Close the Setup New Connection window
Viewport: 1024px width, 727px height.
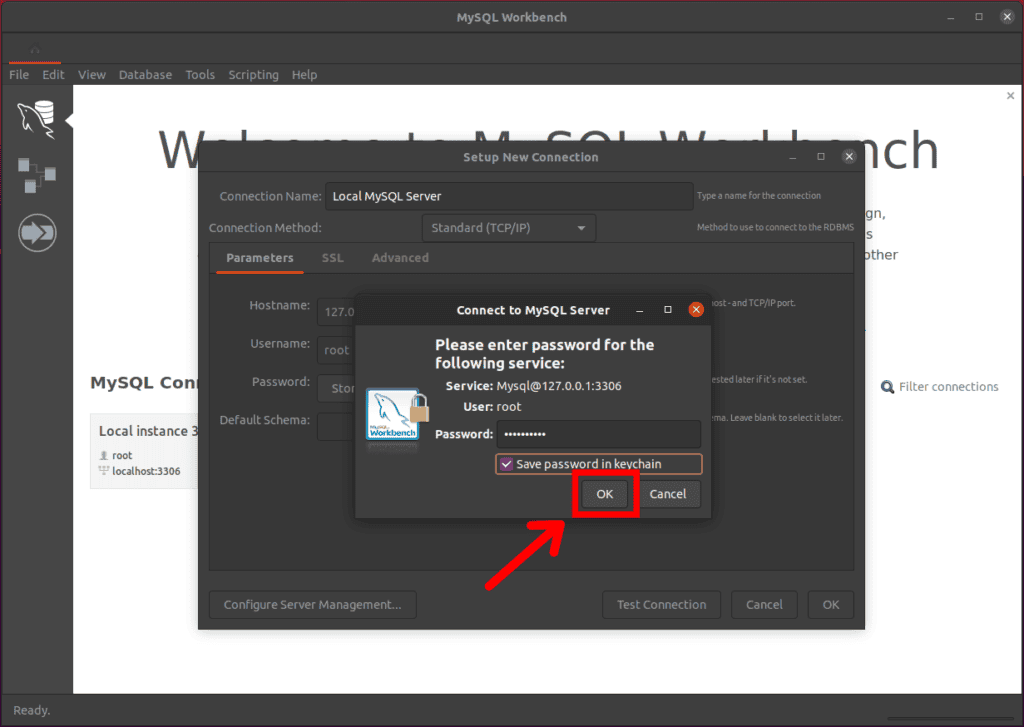(849, 156)
